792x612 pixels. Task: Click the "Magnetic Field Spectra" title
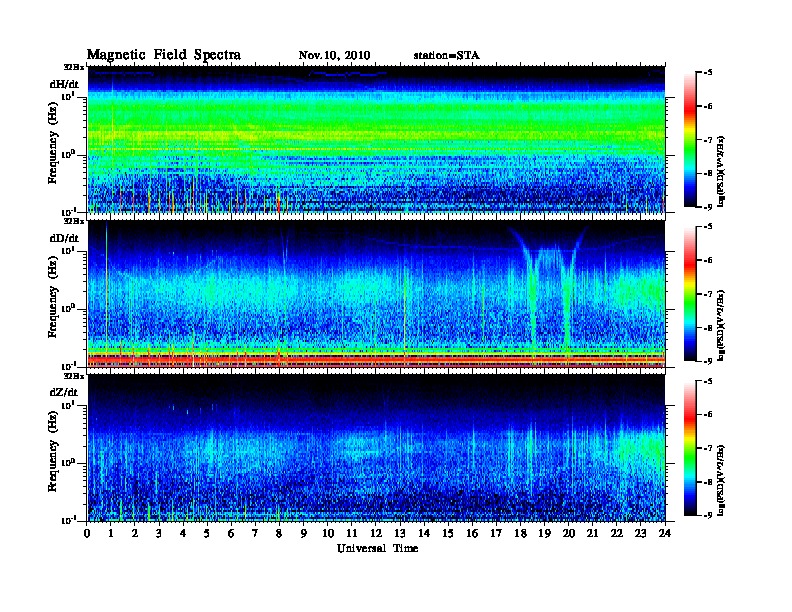click(164, 55)
